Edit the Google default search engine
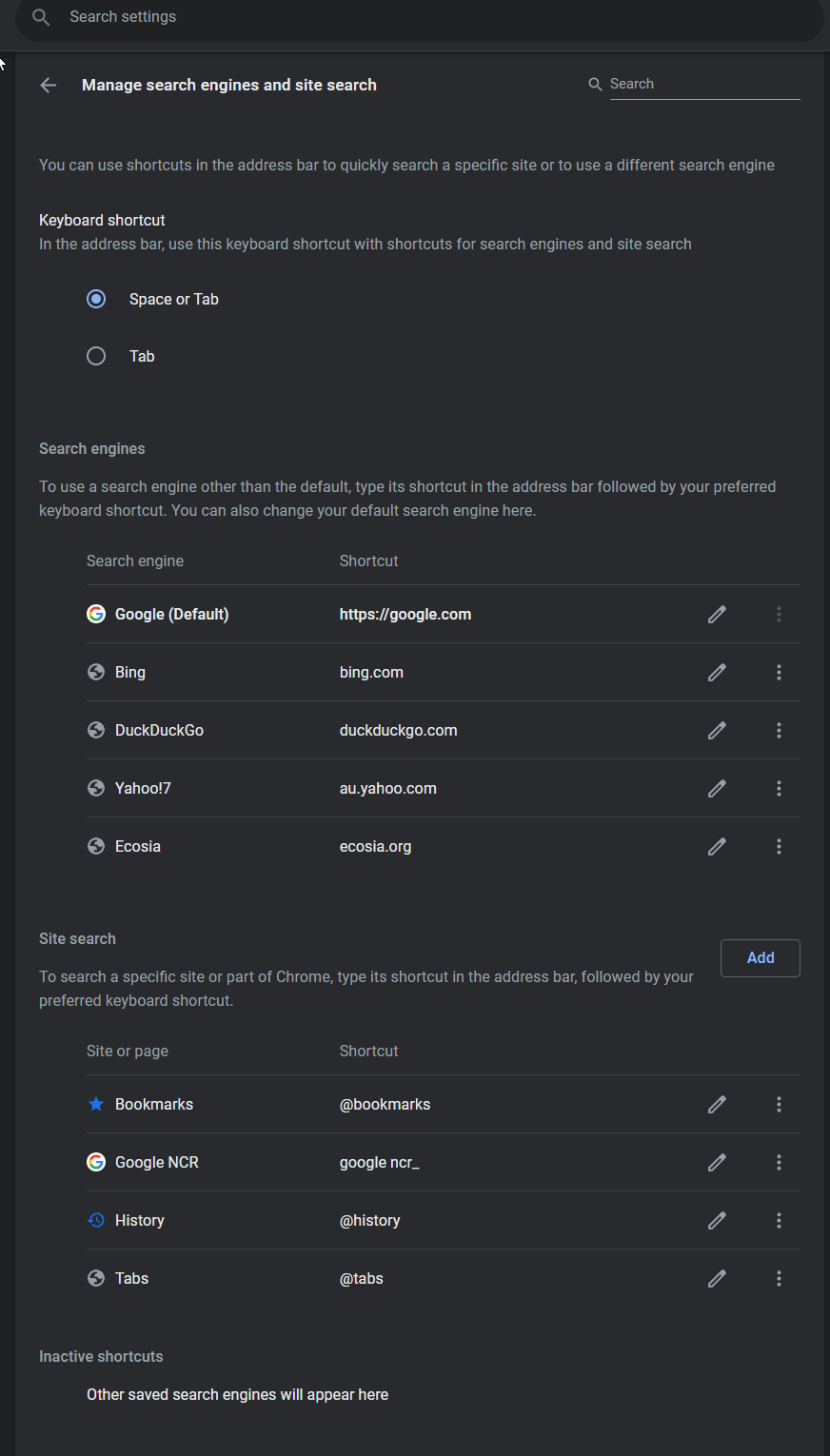The height and width of the screenshot is (1456, 830). [717, 615]
